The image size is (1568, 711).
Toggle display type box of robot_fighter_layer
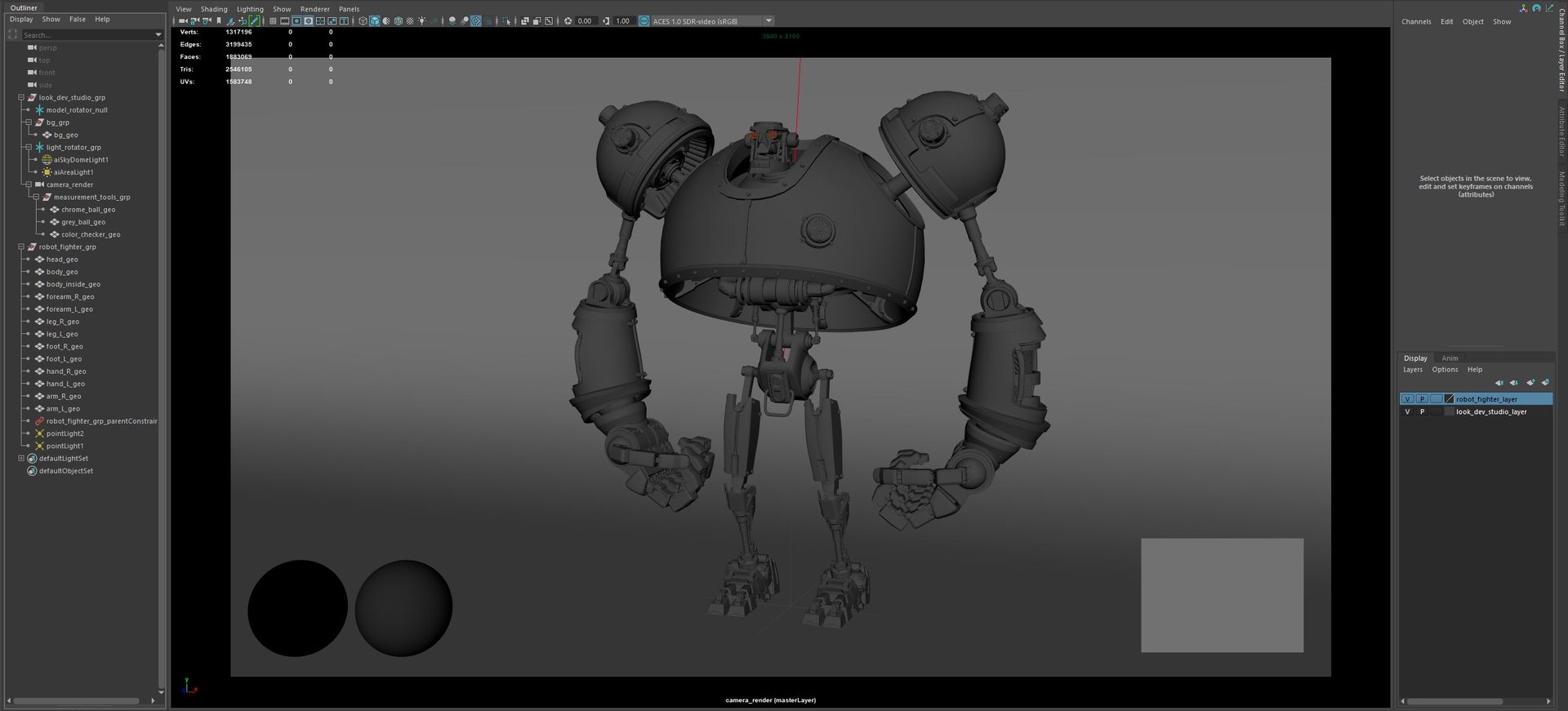click(x=1437, y=399)
